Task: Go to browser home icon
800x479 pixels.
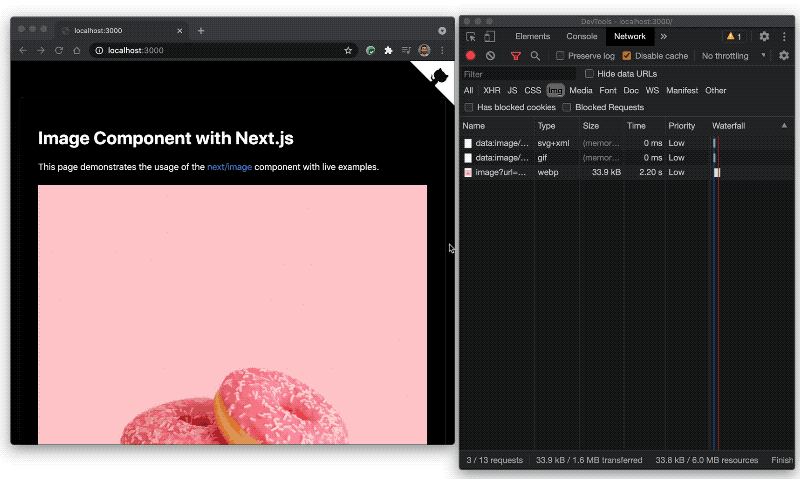Action: tap(77, 51)
